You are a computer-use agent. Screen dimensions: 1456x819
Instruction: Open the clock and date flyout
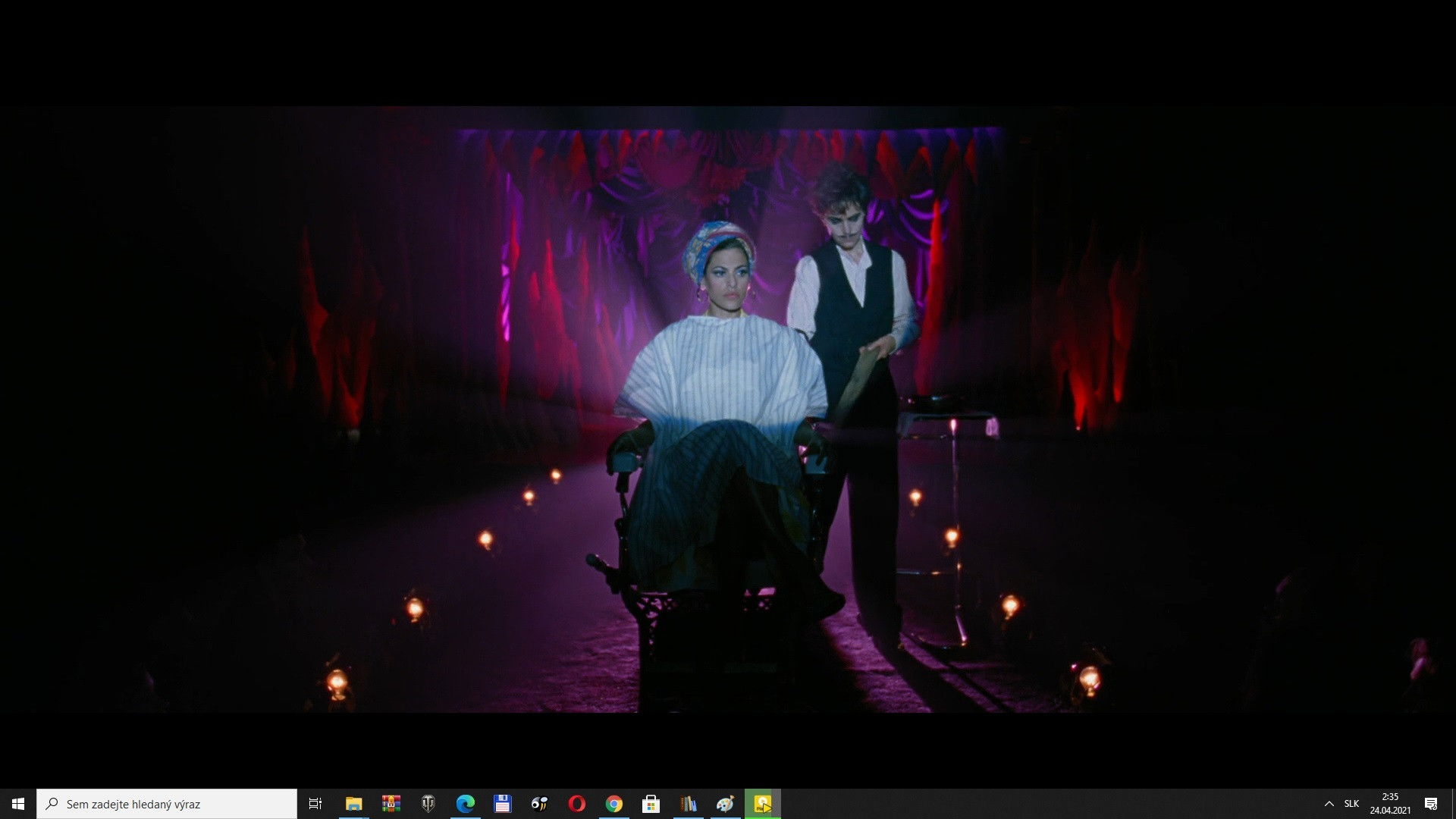tap(1390, 804)
